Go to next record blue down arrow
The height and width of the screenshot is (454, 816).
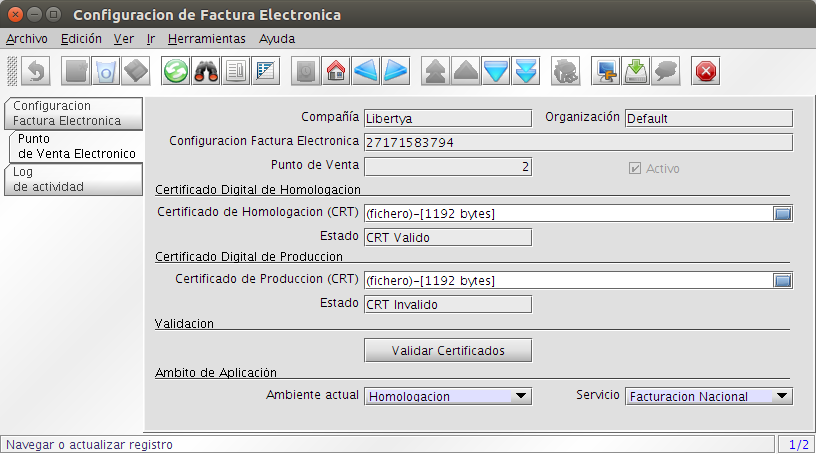tap(496, 71)
